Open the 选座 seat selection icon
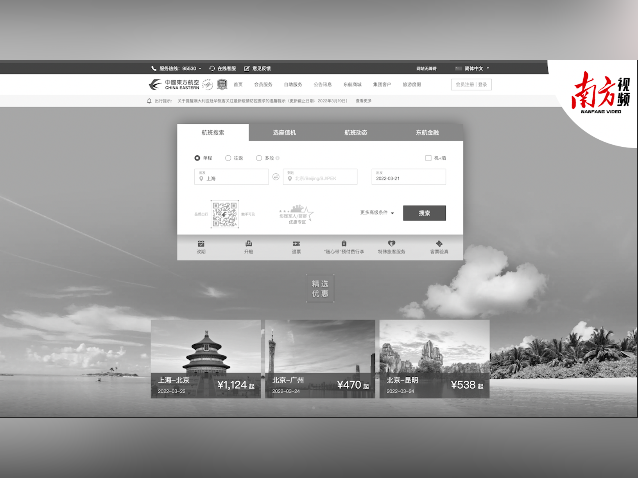This screenshot has width=638, height=478. [x=201, y=245]
